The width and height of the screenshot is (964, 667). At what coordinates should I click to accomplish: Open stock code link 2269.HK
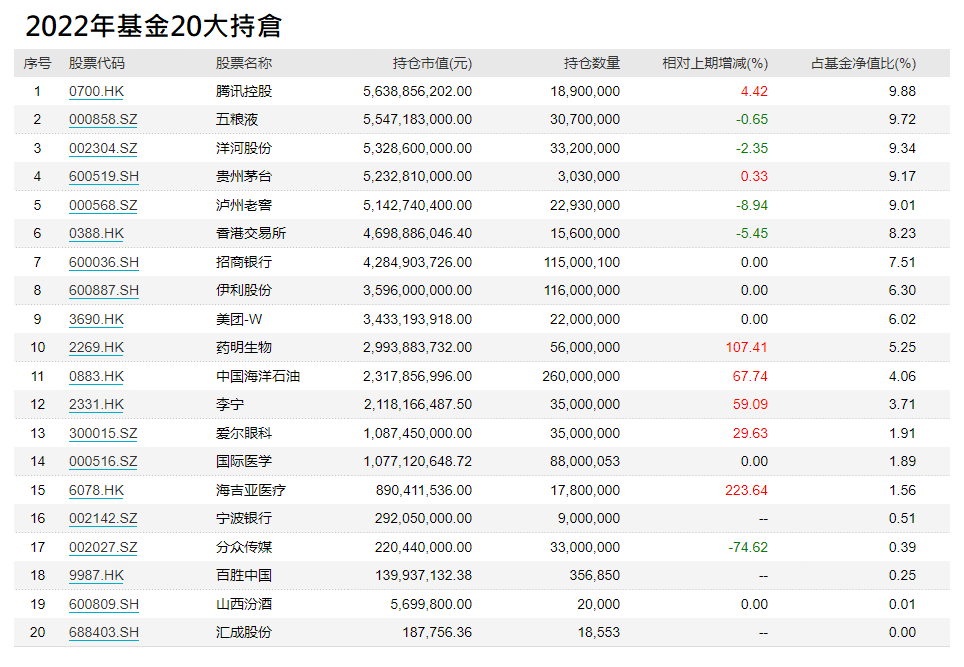96,347
